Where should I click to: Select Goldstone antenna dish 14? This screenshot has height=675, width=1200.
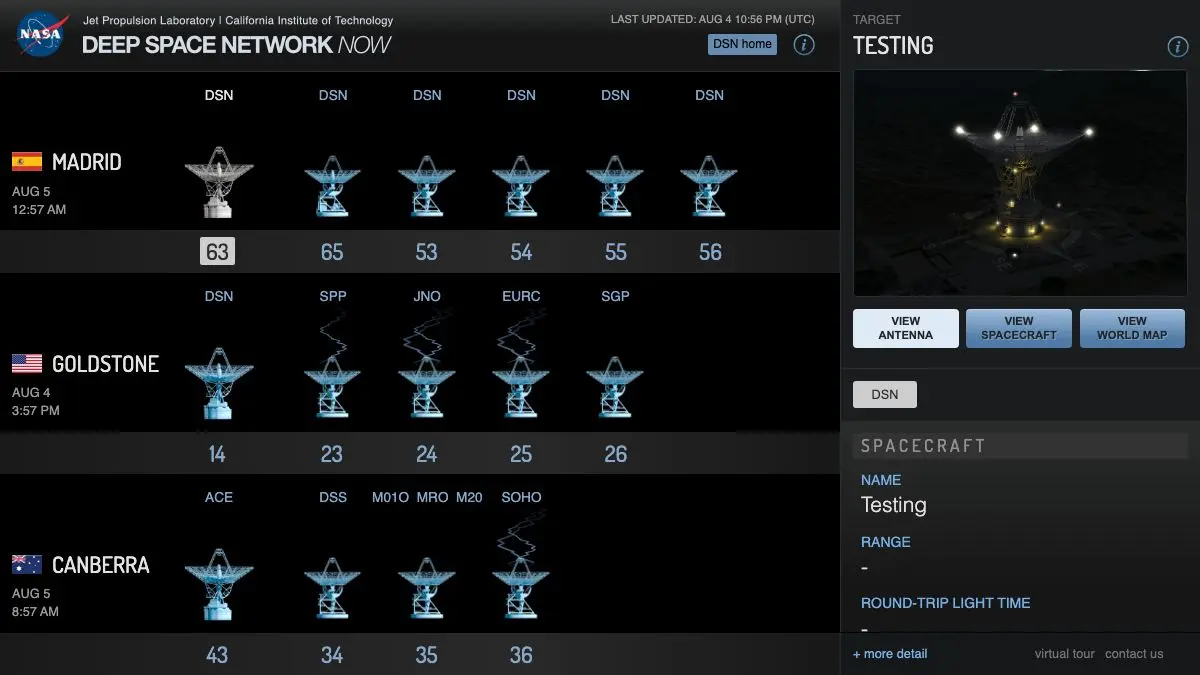click(x=219, y=383)
